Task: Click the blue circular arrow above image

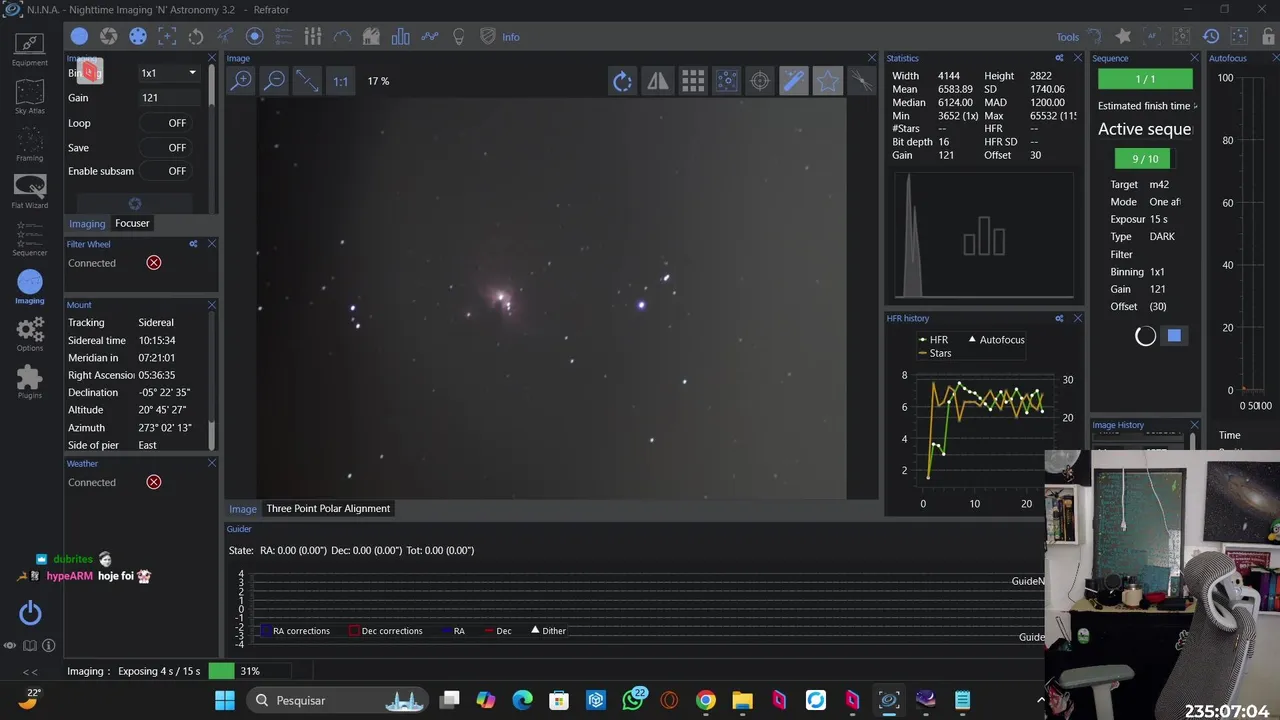Action: pos(623,81)
